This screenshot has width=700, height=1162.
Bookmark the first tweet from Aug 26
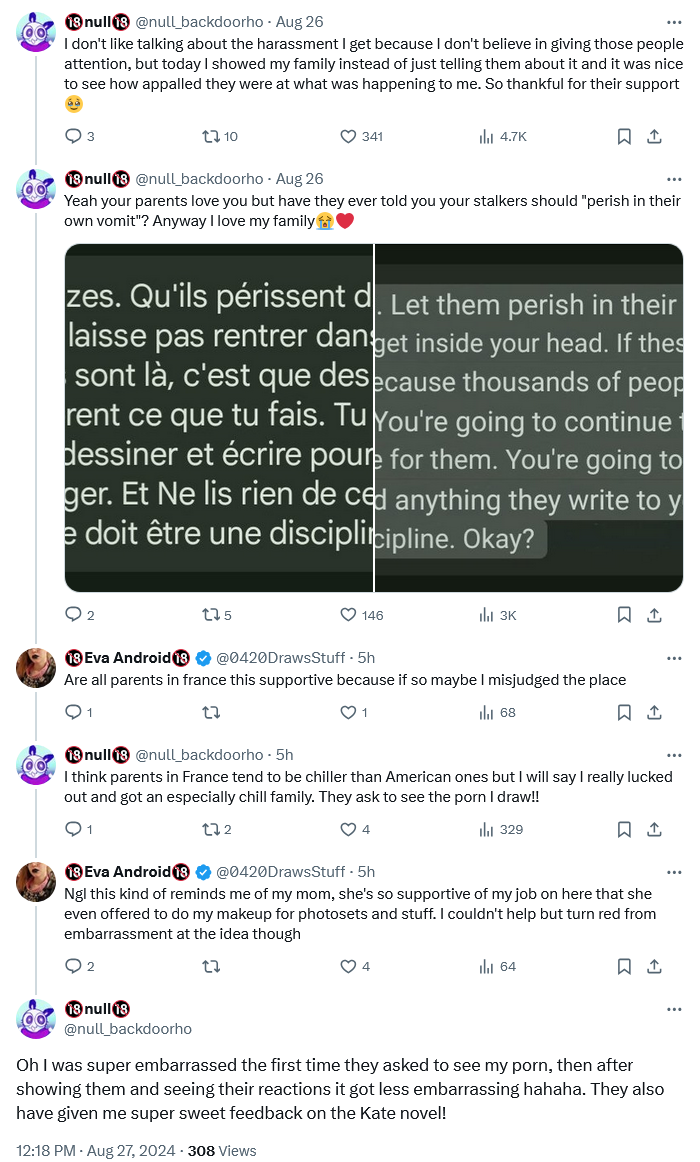[x=624, y=136]
